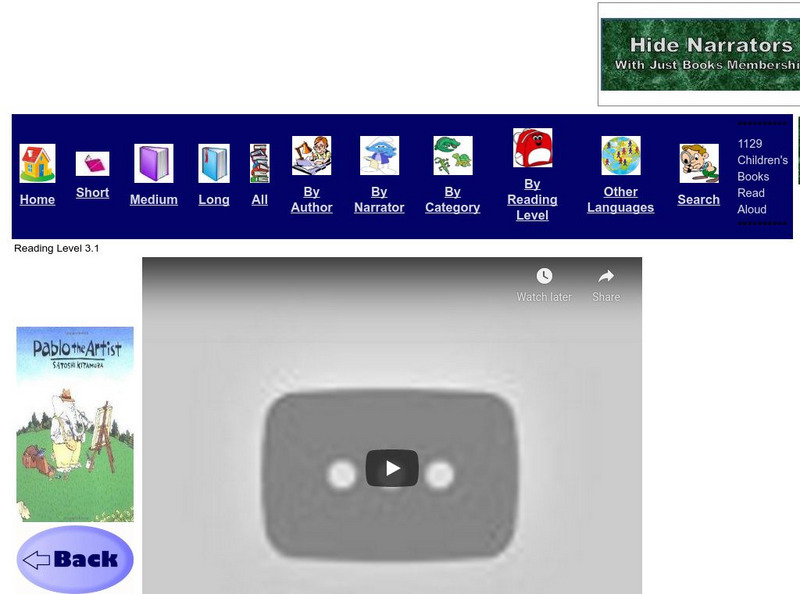
Task: Open the Long books link
Action: (214, 200)
